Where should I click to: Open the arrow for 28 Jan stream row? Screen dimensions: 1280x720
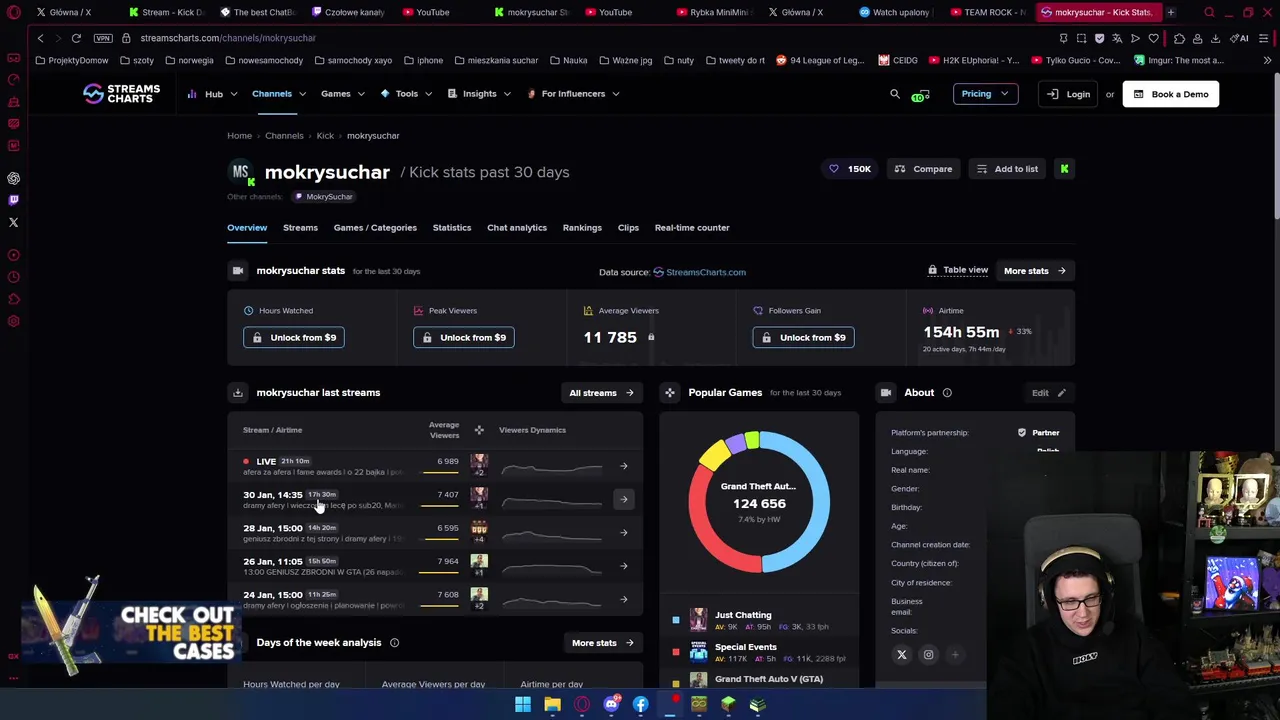pyautogui.click(x=623, y=532)
